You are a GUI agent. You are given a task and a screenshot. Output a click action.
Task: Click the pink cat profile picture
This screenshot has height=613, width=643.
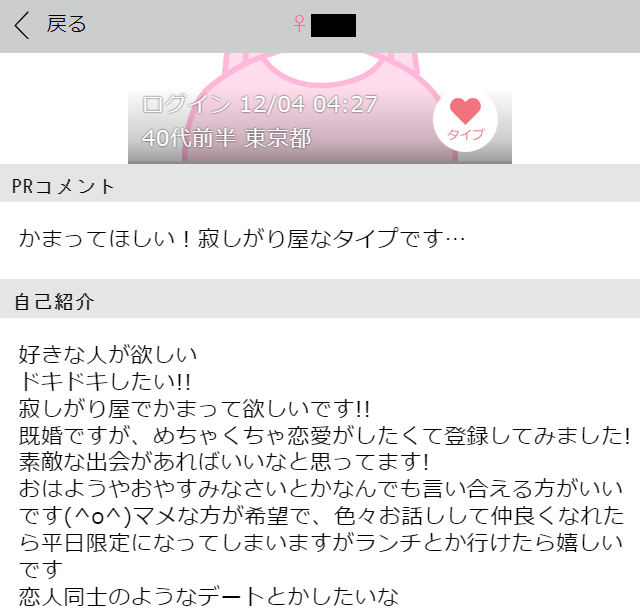tap(320, 108)
